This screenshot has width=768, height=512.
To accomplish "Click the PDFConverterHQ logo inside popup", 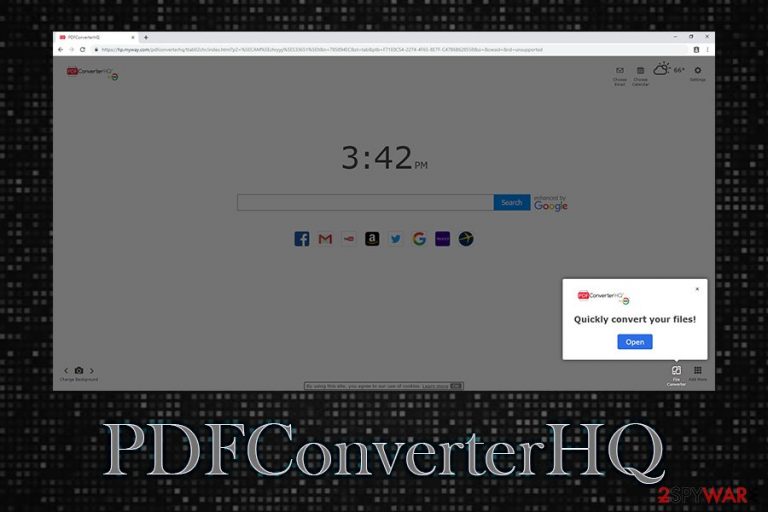I will coord(603,297).
